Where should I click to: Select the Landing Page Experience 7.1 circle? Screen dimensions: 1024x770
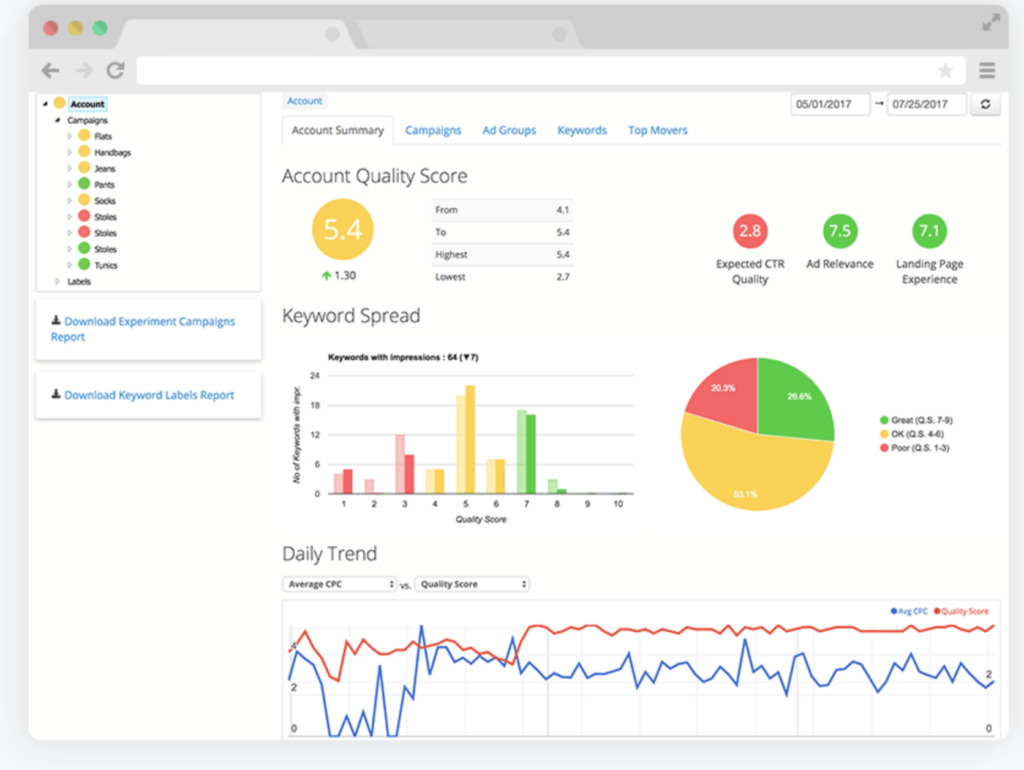pyautogui.click(x=929, y=229)
